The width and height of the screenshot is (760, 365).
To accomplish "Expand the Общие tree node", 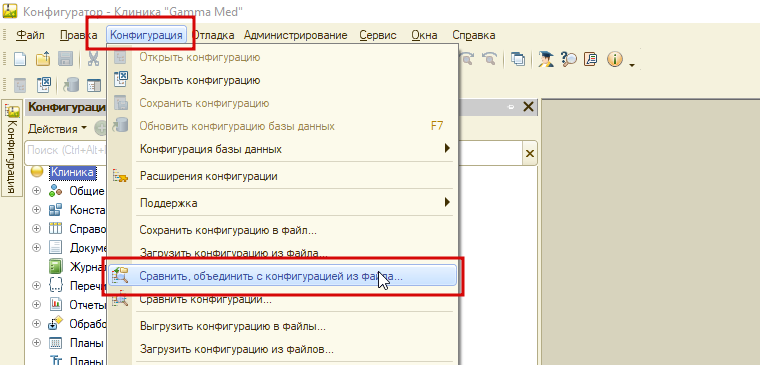I will pyautogui.click(x=36, y=191).
